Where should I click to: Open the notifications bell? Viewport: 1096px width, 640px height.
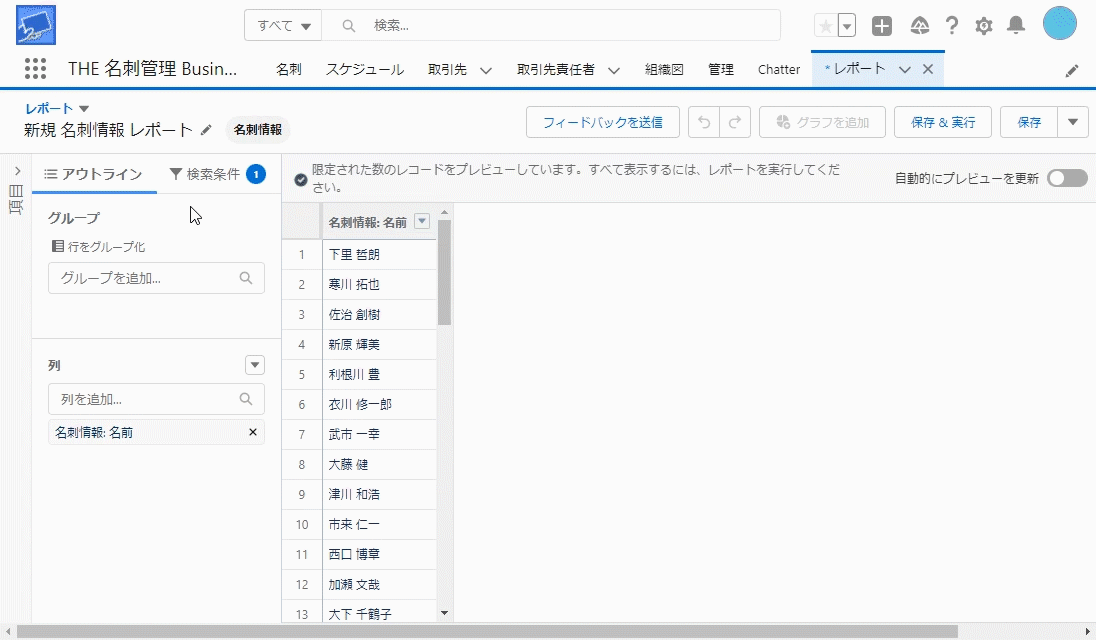pos(1016,26)
